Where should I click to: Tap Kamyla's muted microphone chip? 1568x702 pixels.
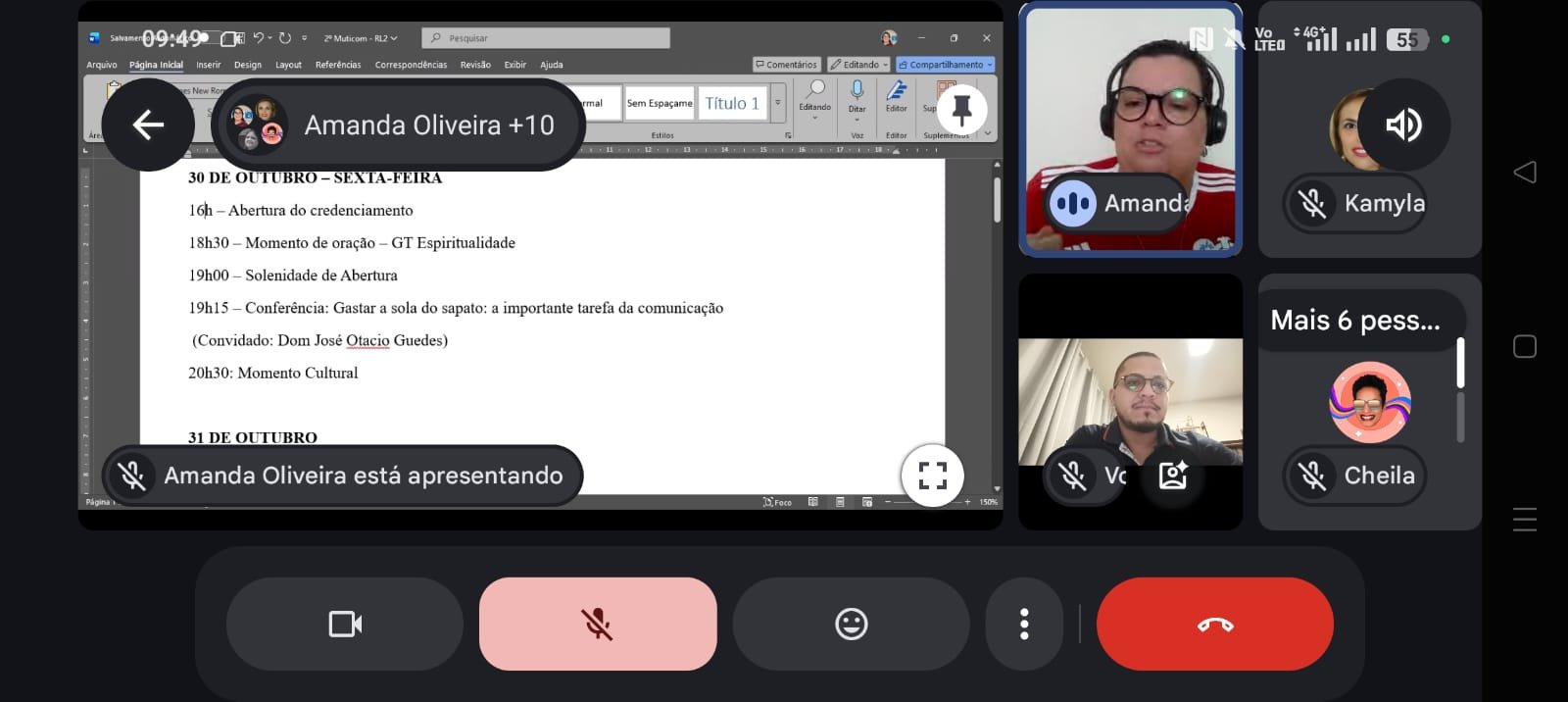[x=1355, y=203]
